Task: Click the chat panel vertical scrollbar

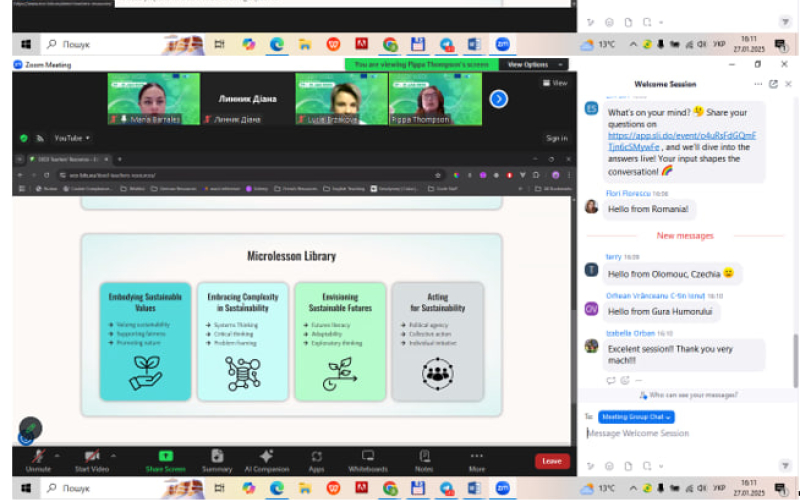Action: [795, 360]
